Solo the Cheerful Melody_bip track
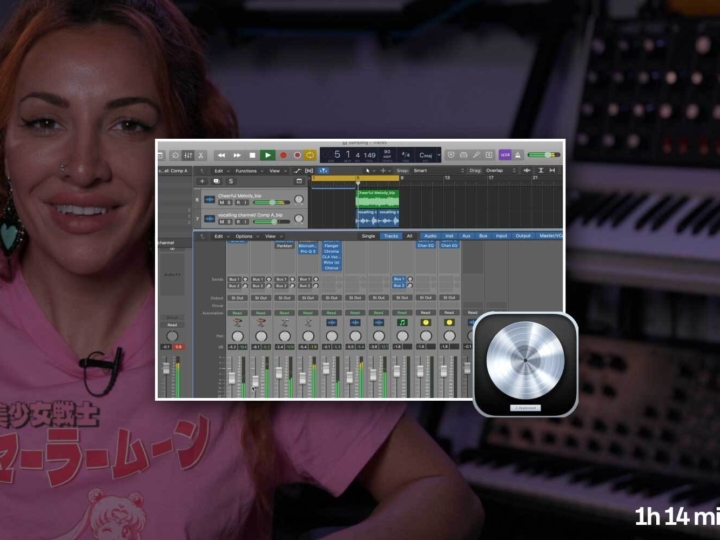720x540 pixels. pyautogui.click(x=230, y=202)
